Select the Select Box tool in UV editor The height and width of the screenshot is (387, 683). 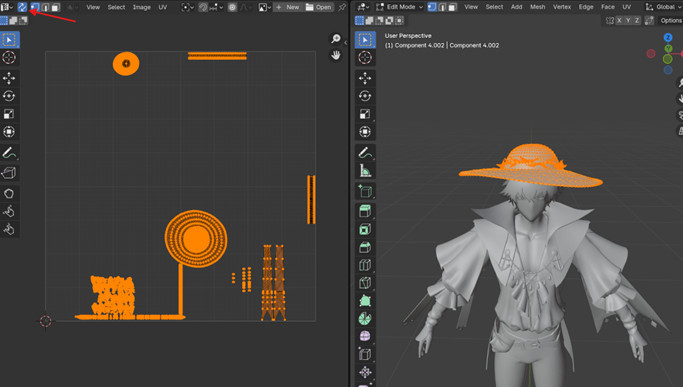pyautogui.click(x=9, y=40)
